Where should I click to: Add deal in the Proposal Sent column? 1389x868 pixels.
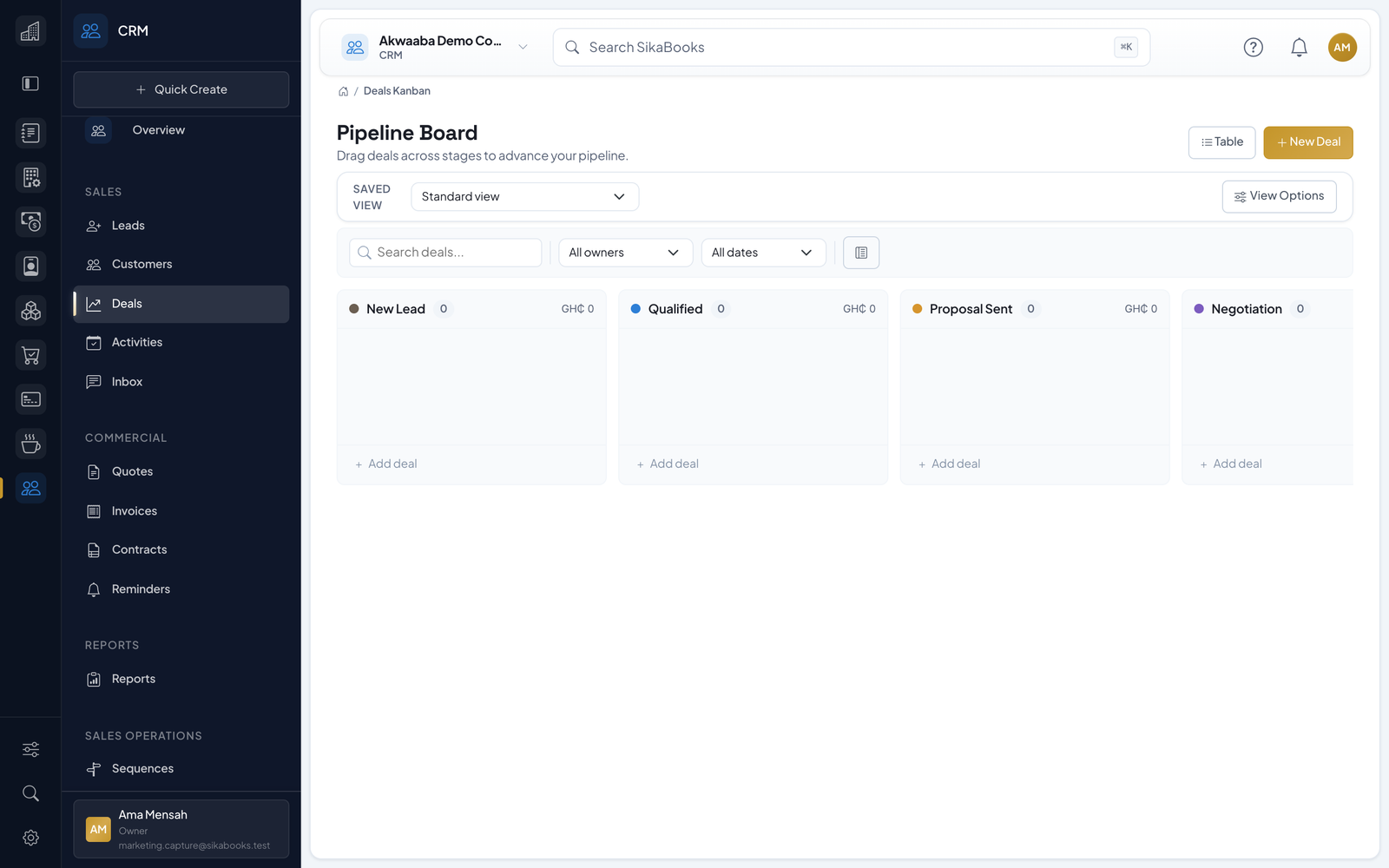point(949,464)
